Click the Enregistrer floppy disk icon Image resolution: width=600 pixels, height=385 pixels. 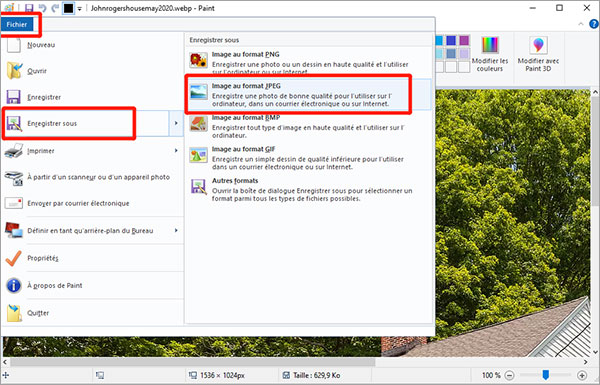click(14, 97)
